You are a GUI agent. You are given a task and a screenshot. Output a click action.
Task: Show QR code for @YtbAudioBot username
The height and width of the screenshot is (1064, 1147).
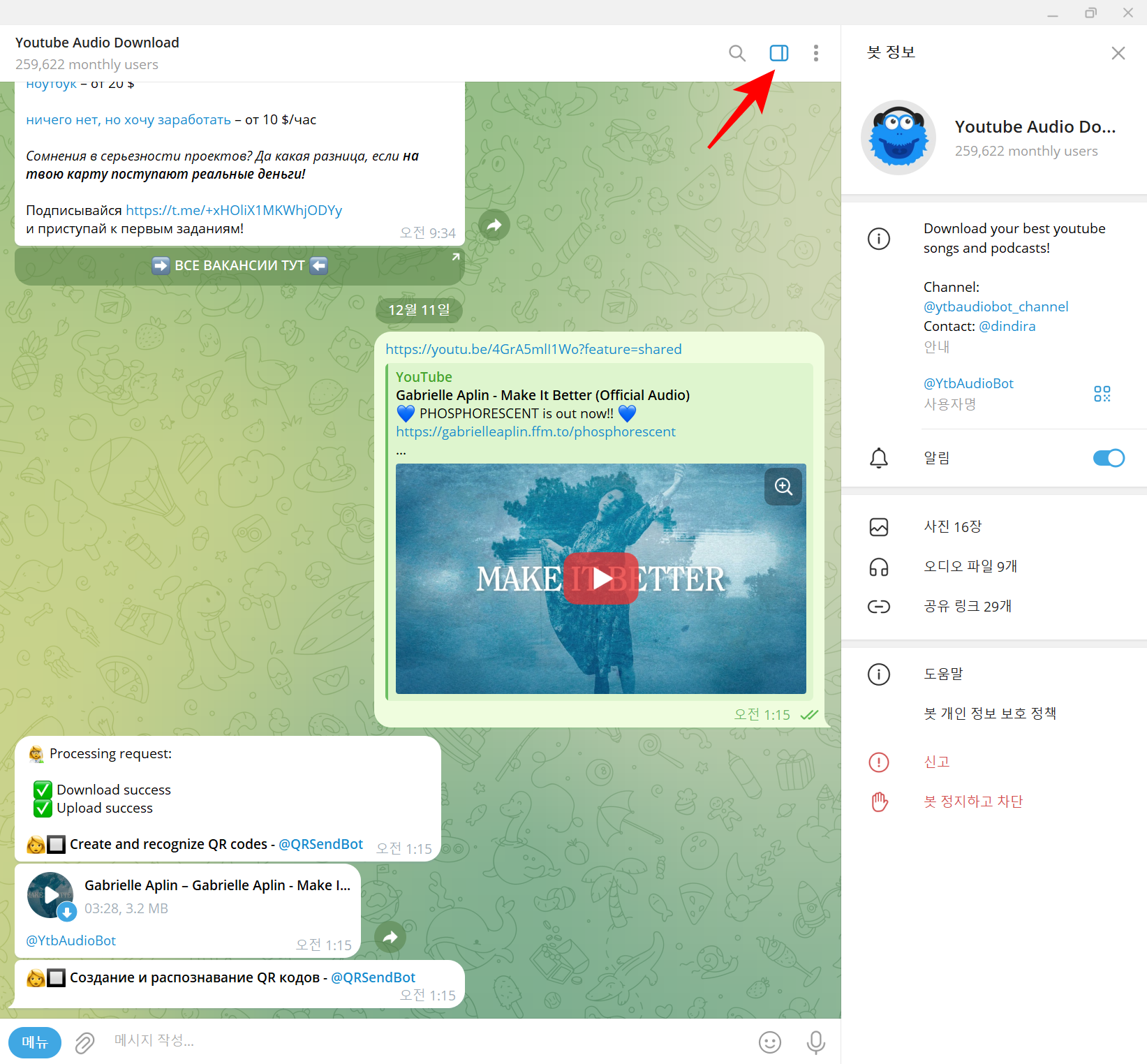pyautogui.click(x=1102, y=394)
